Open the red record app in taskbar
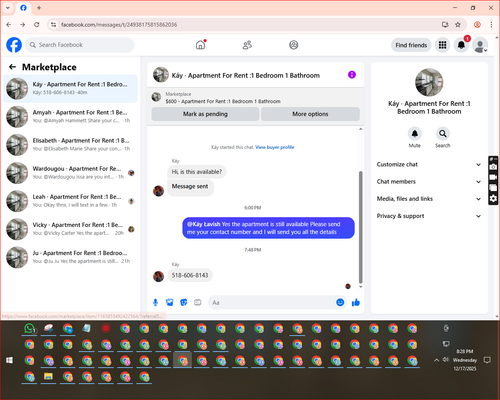The image size is (500, 400). point(106,329)
